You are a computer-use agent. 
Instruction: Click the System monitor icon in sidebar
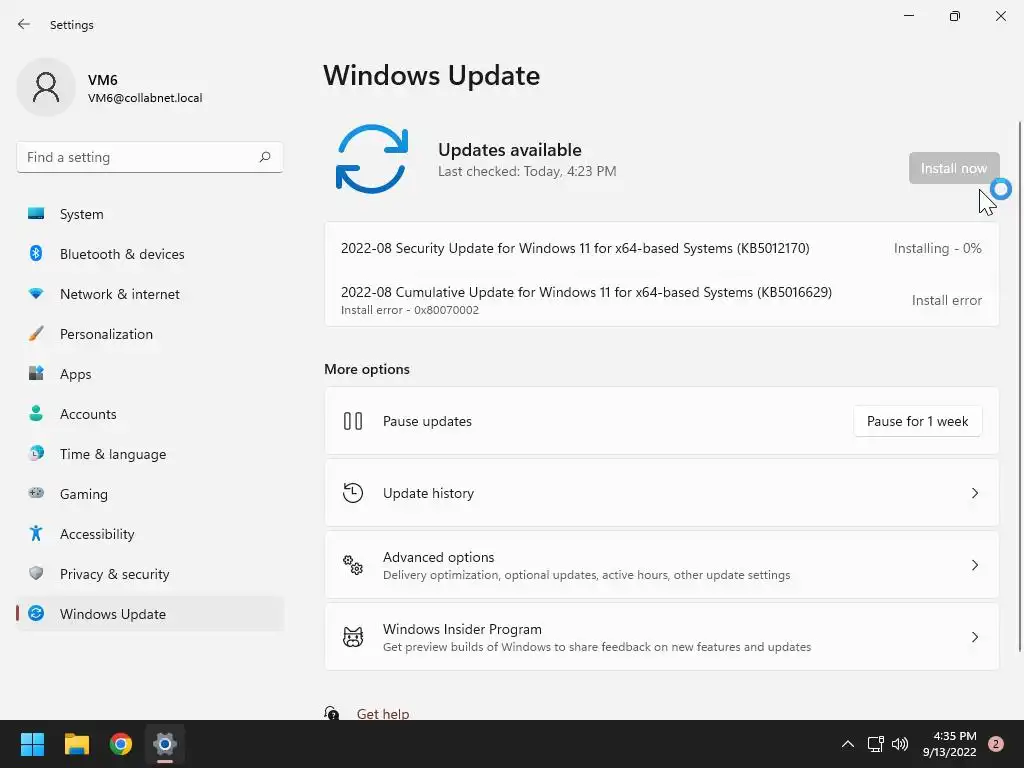(36, 214)
